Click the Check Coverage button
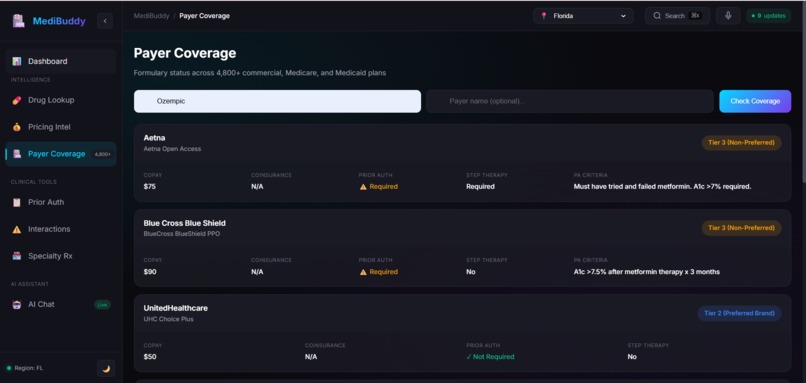806x383 pixels. coord(755,101)
